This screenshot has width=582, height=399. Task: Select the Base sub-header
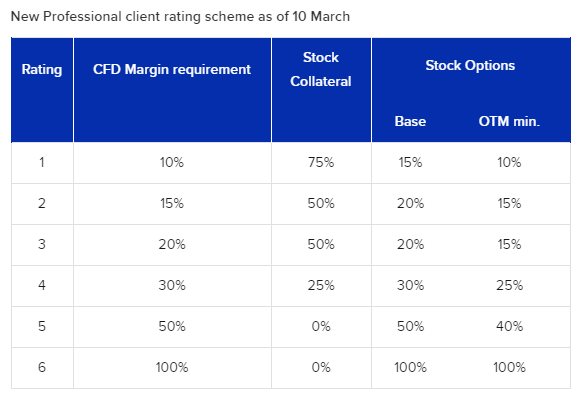click(410, 121)
